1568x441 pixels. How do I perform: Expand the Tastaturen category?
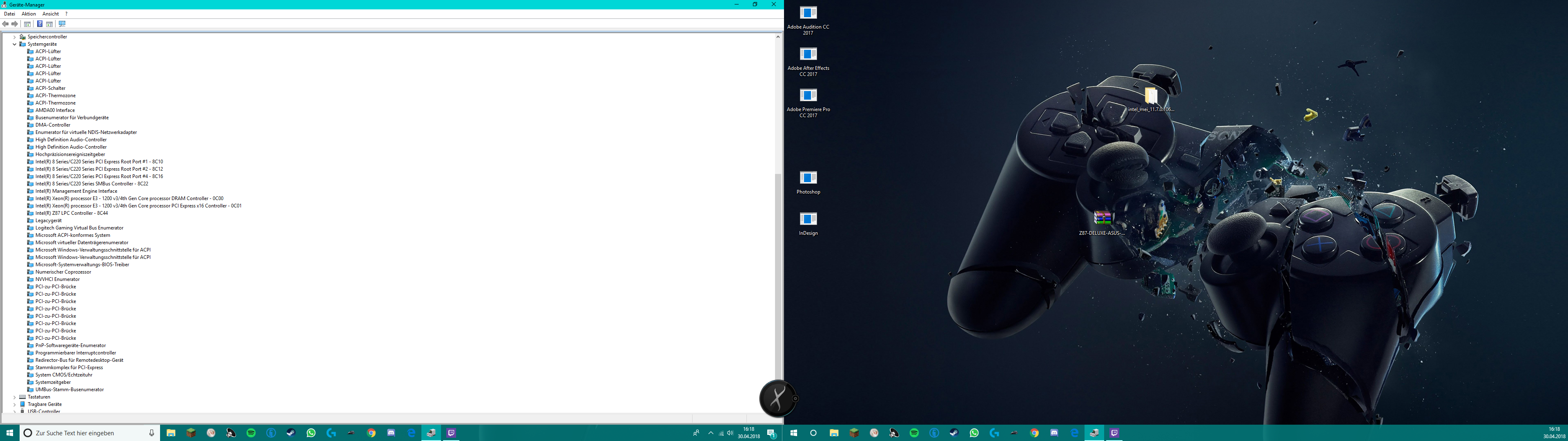(x=15, y=396)
